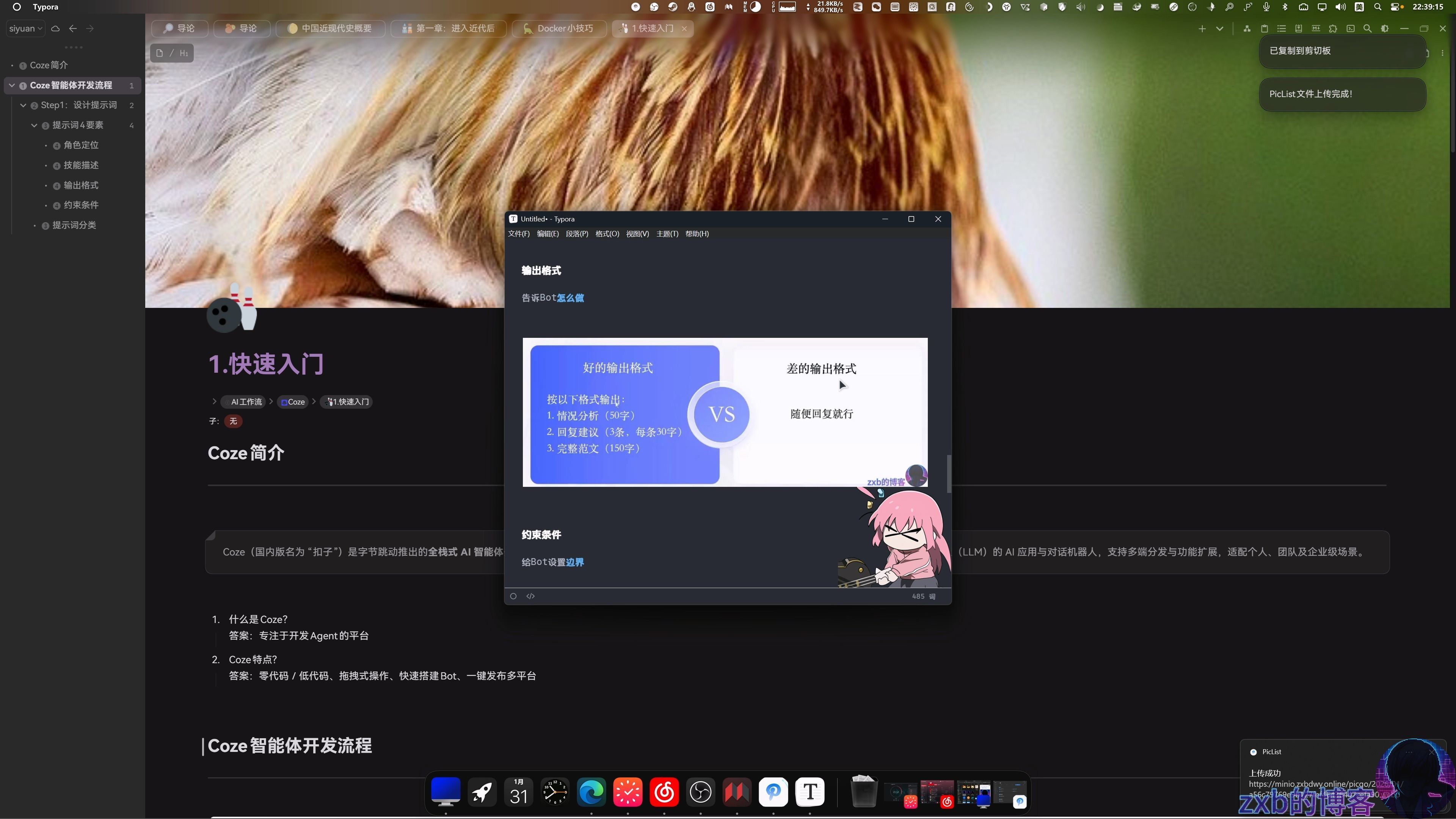This screenshot has width=1456, height=819.
Task: Open Typora T icon in the dock
Action: [x=810, y=792]
